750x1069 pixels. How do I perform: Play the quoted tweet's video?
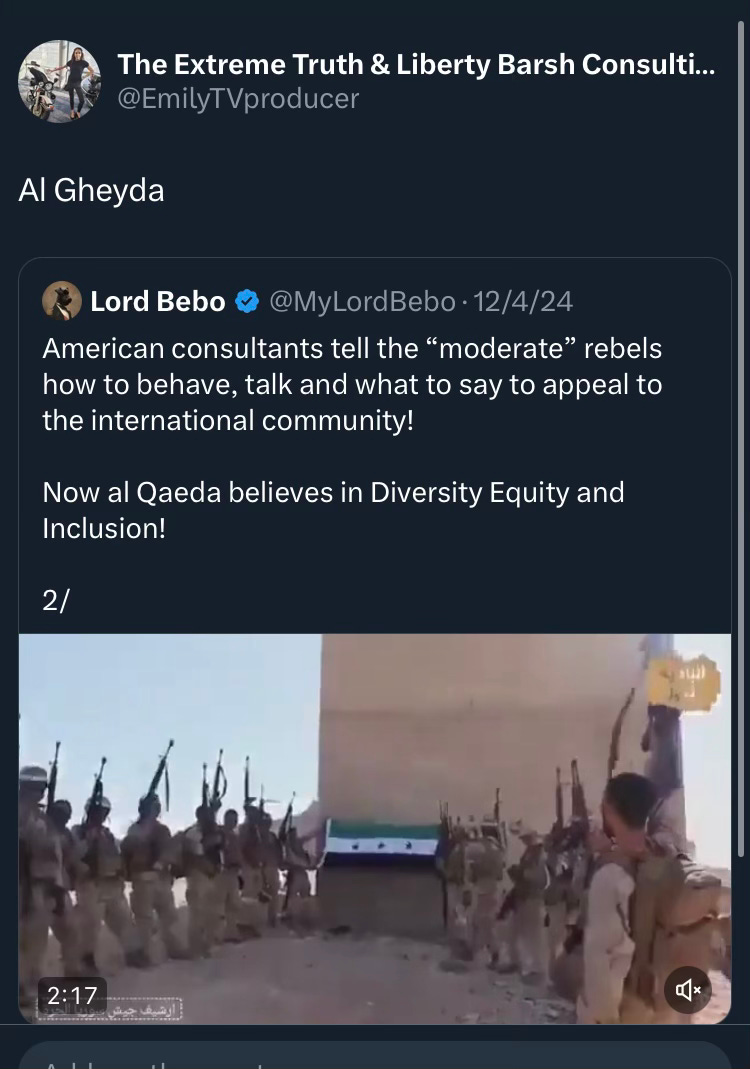[x=375, y=829]
